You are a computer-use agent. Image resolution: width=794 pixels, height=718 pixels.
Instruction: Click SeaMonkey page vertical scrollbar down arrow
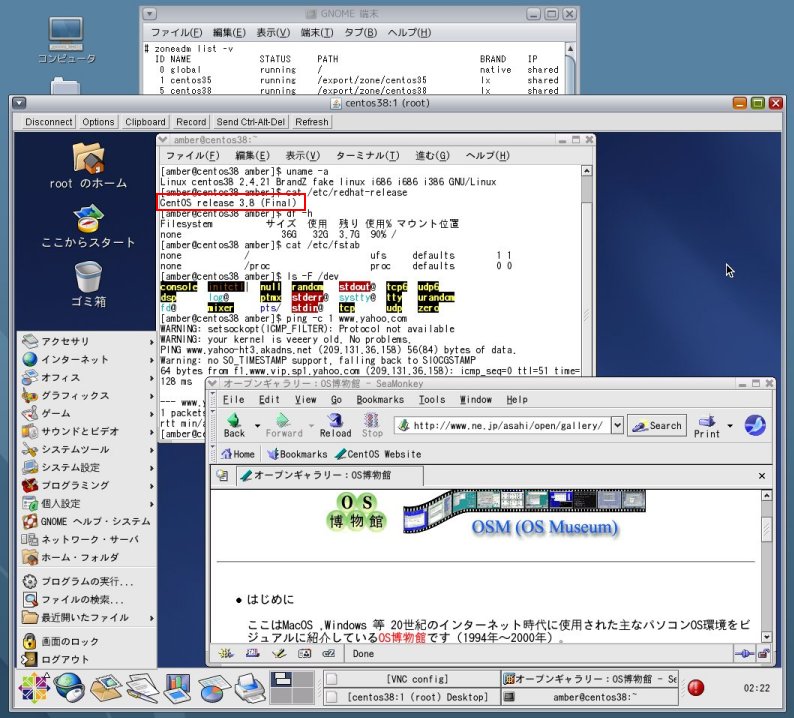(x=767, y=637)
